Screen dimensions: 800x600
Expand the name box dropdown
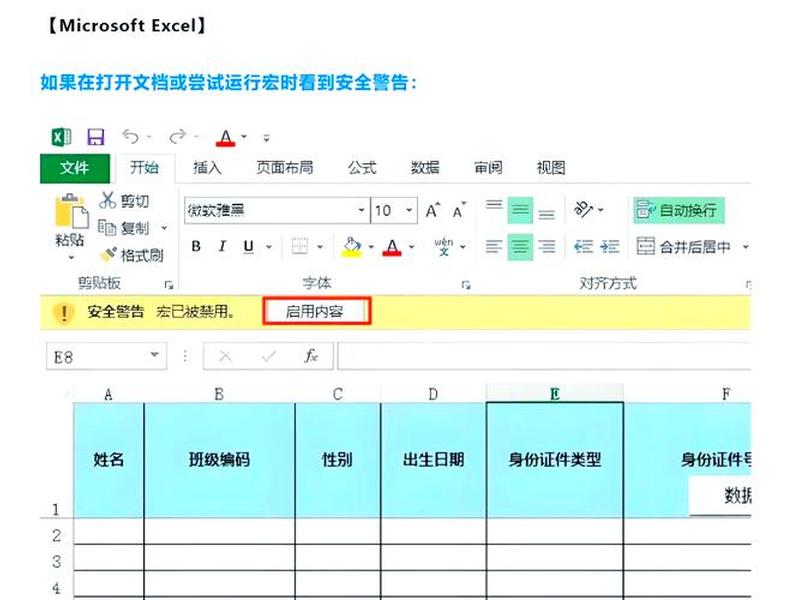click(154, 355)
